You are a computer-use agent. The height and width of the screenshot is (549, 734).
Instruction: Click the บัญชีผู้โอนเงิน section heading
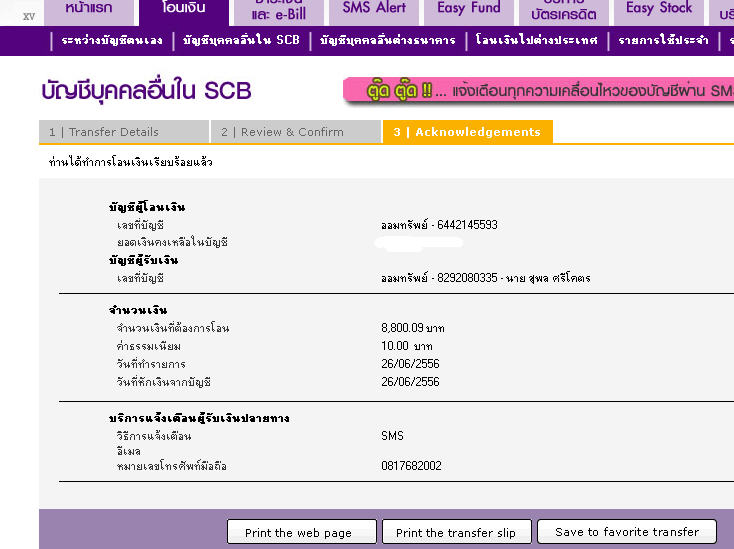point(147,207)
